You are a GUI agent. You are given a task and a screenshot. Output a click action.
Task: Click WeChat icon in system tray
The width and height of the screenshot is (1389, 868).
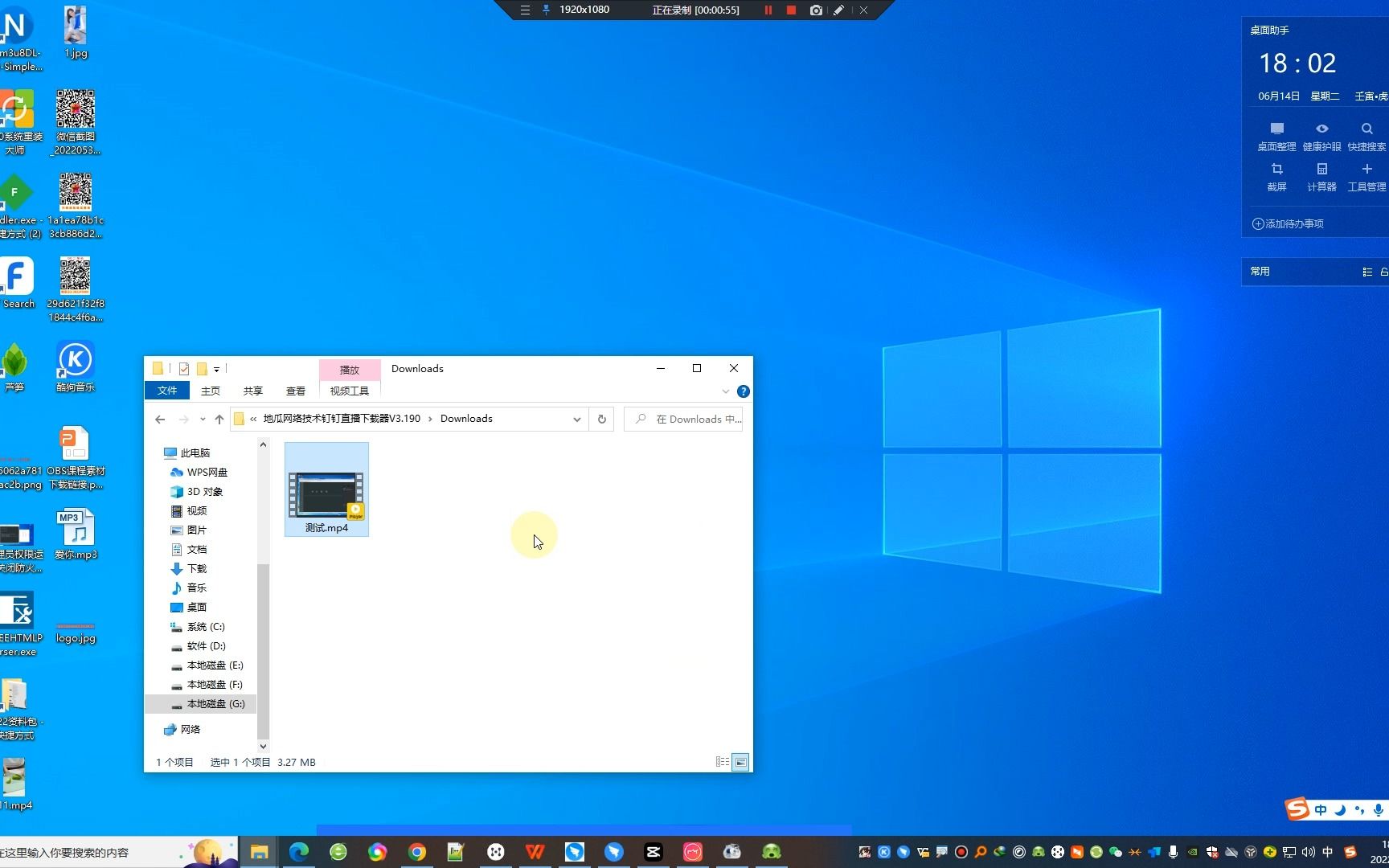click(x=1116, y=852)
